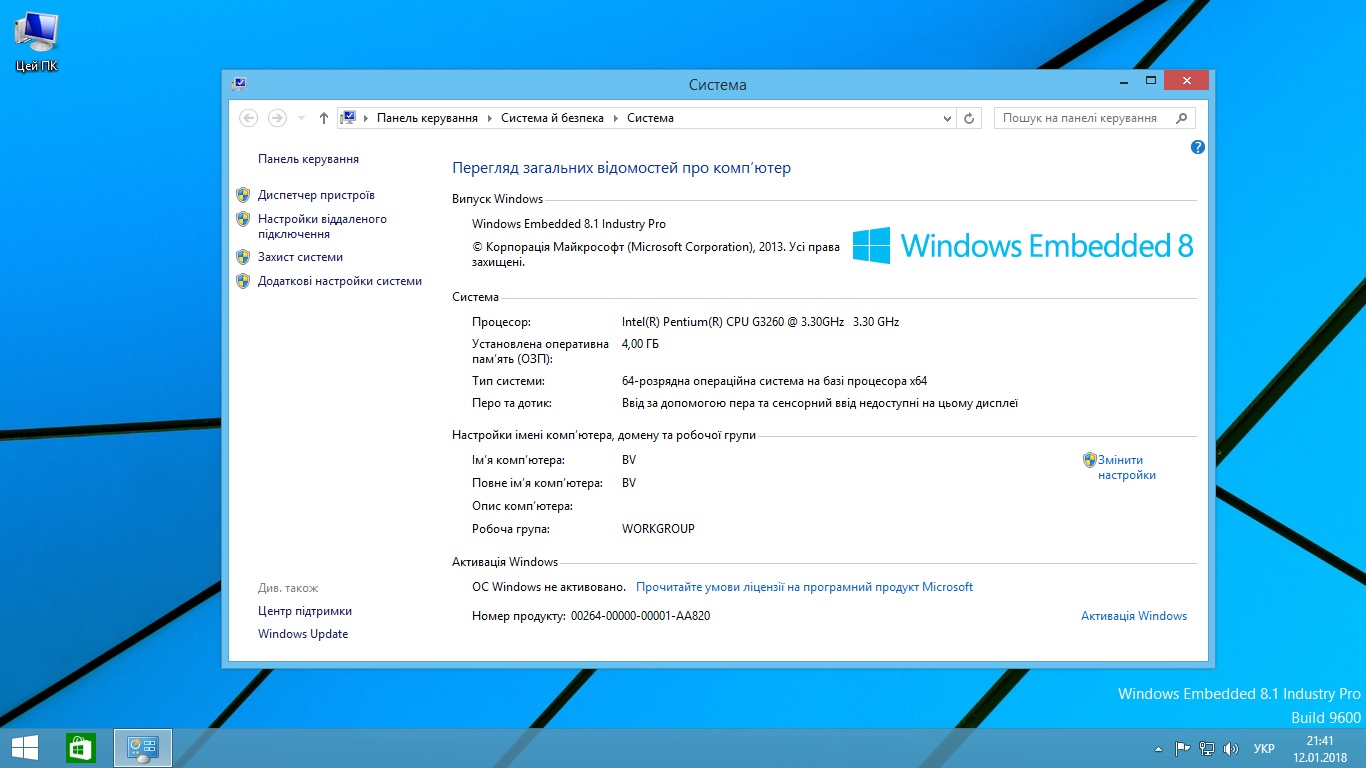Click the Перегляд загальних відомостей heading

(x=622, y=168)
